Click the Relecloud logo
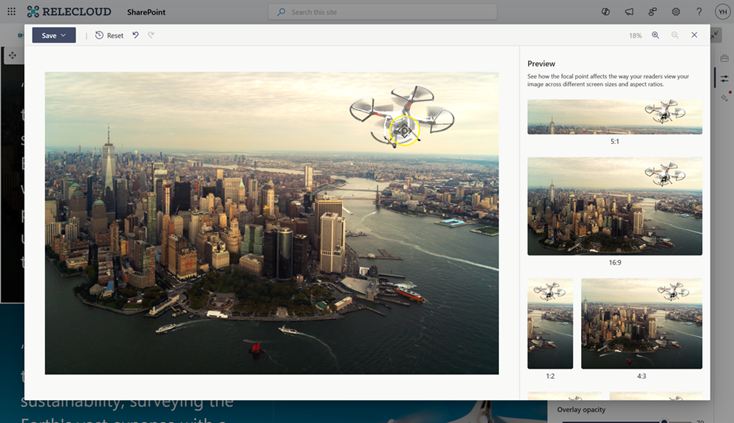Viewport: 734px width, 423px height. click(x=62, y=12)
